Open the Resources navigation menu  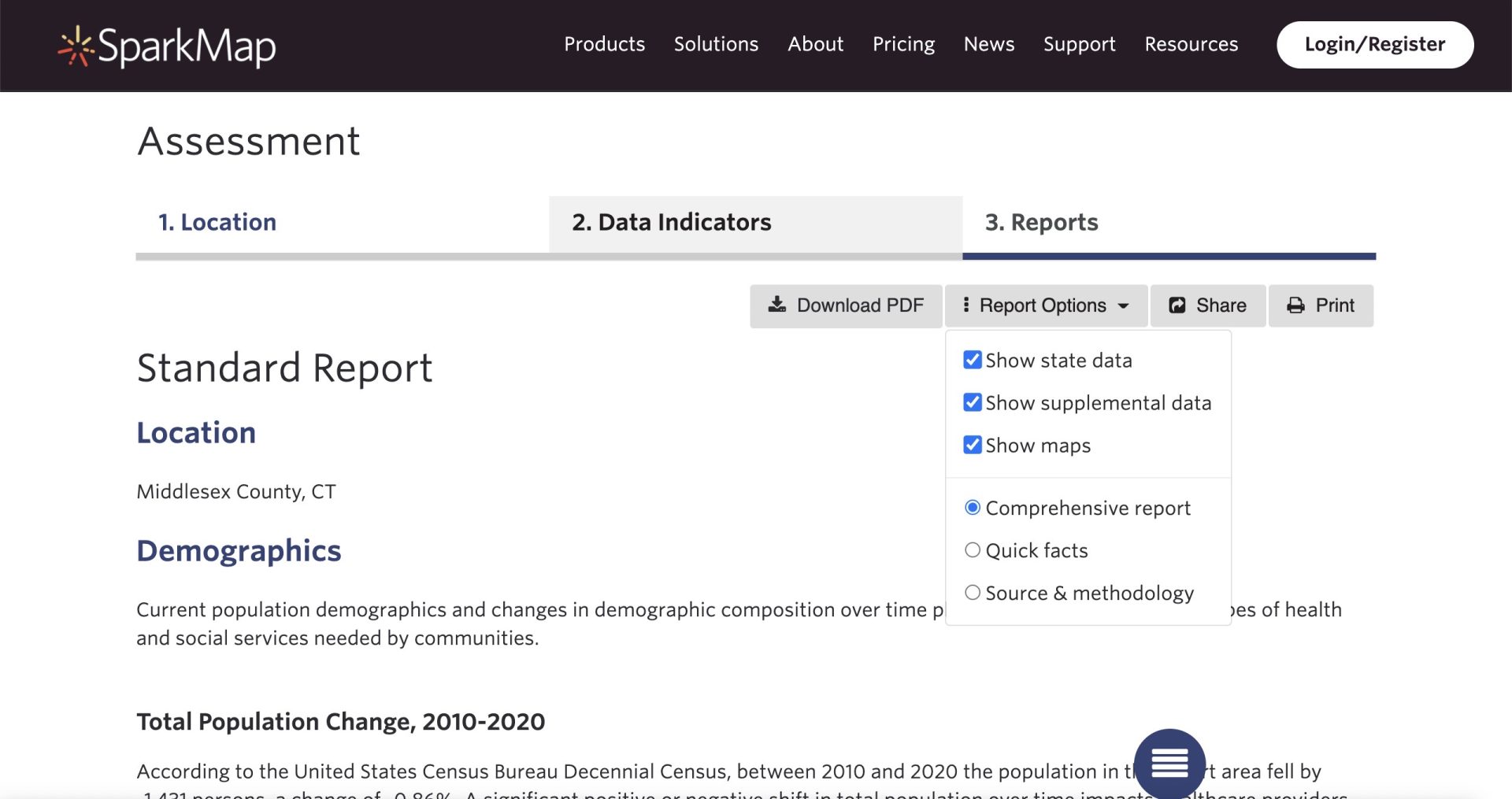pos(1191,44)
